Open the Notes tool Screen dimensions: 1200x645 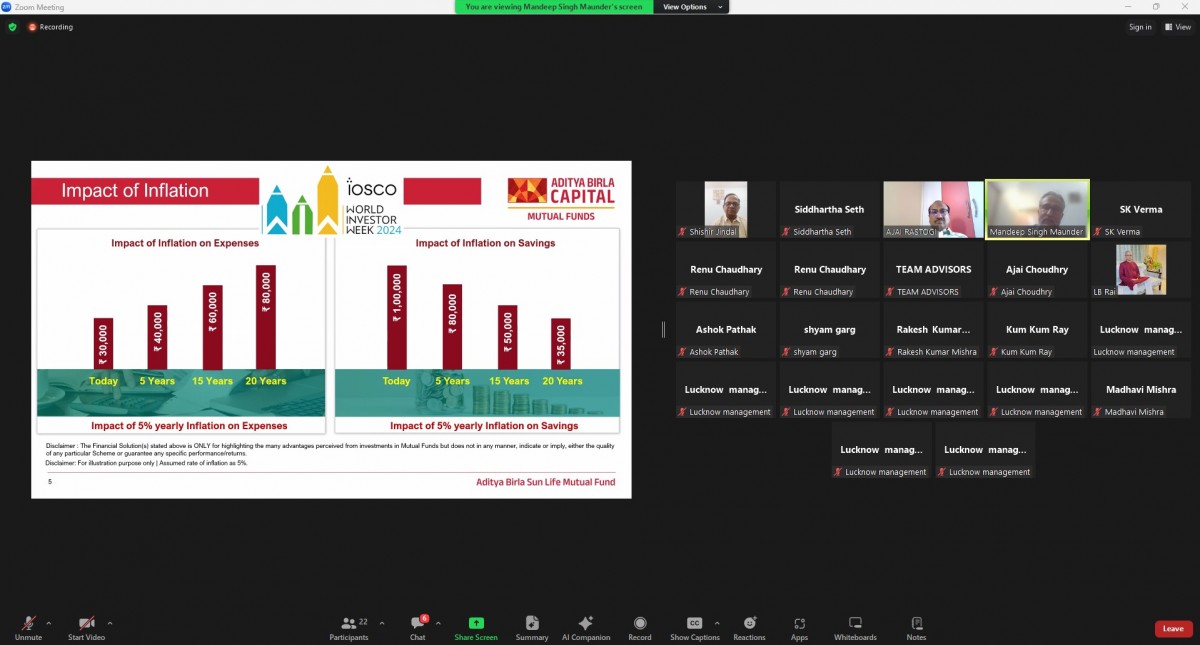pyautogui.click(x=916, y=628)
